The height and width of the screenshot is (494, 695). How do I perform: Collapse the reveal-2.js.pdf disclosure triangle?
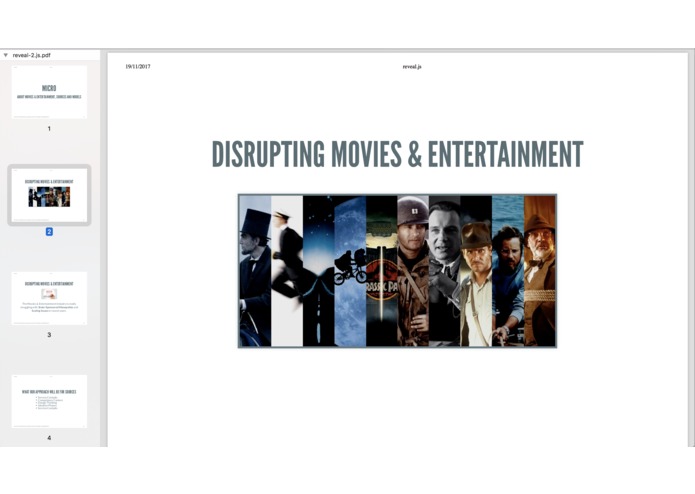pyautogui.click(x=6, y=55)
